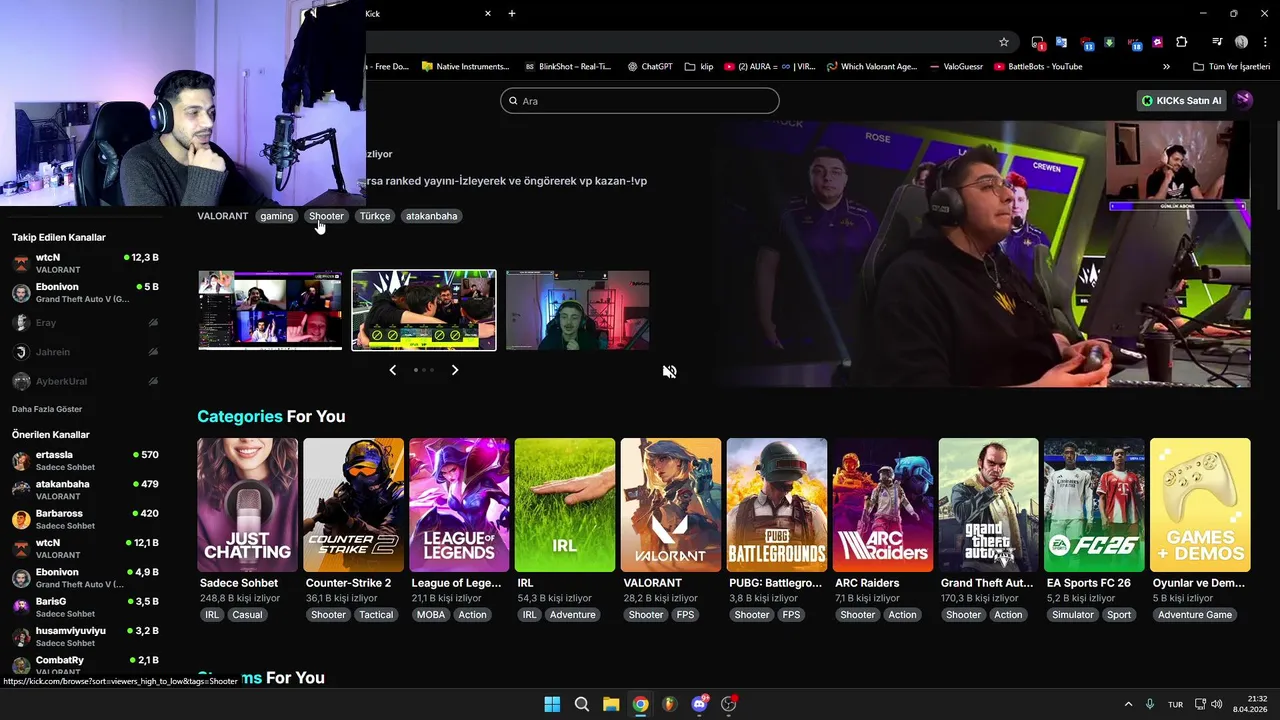
Task: Bookmark this page with the star icon
Action: point(1004,42)
